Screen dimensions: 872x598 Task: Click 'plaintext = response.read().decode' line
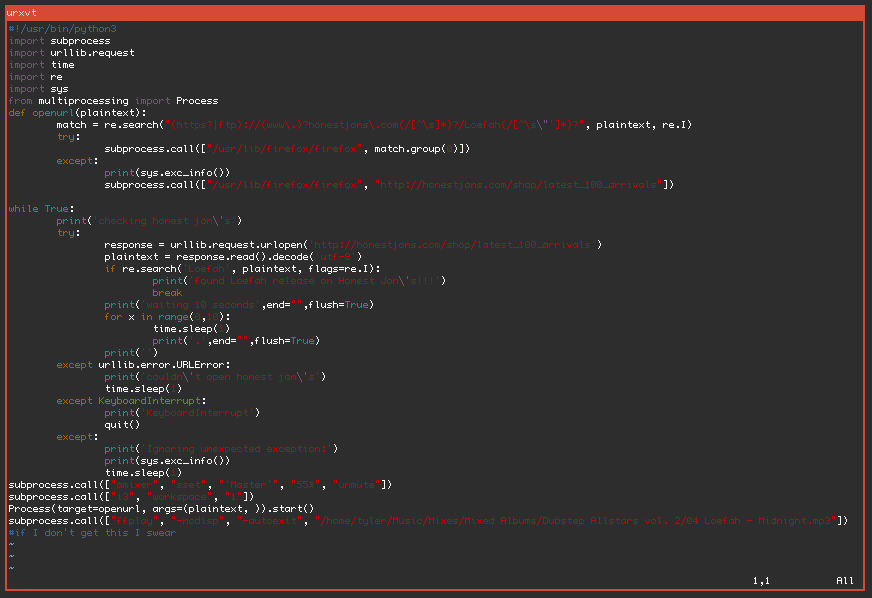[x=233, y=257]
